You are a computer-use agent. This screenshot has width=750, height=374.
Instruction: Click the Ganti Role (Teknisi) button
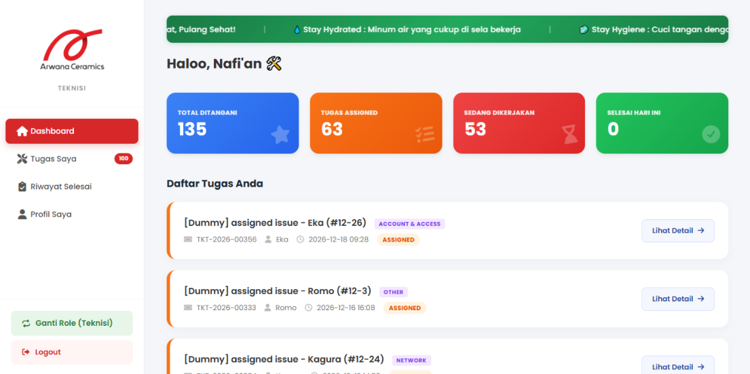click(72, 323)
